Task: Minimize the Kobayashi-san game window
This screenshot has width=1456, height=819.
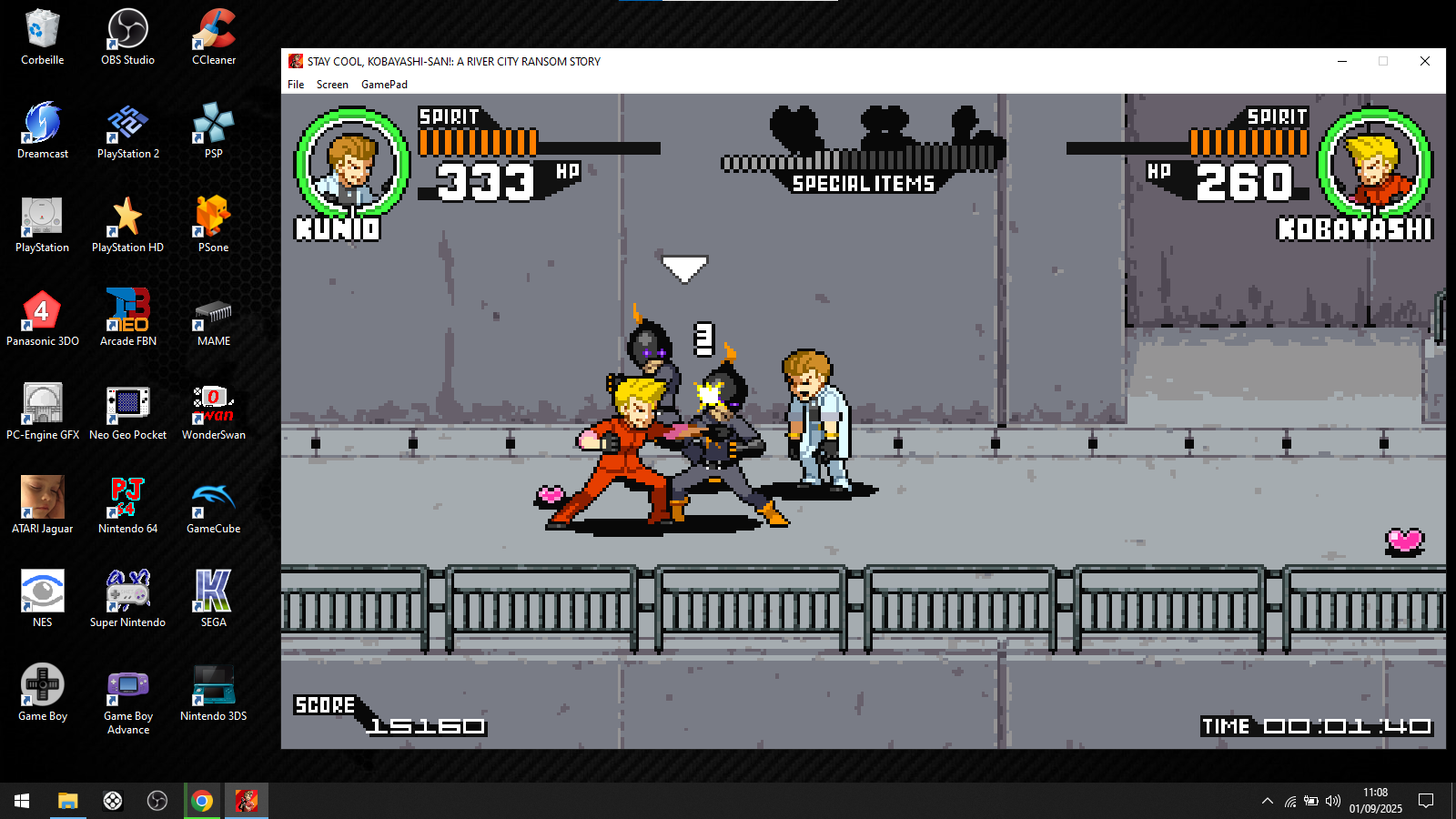Action: tap(1341, 61)
